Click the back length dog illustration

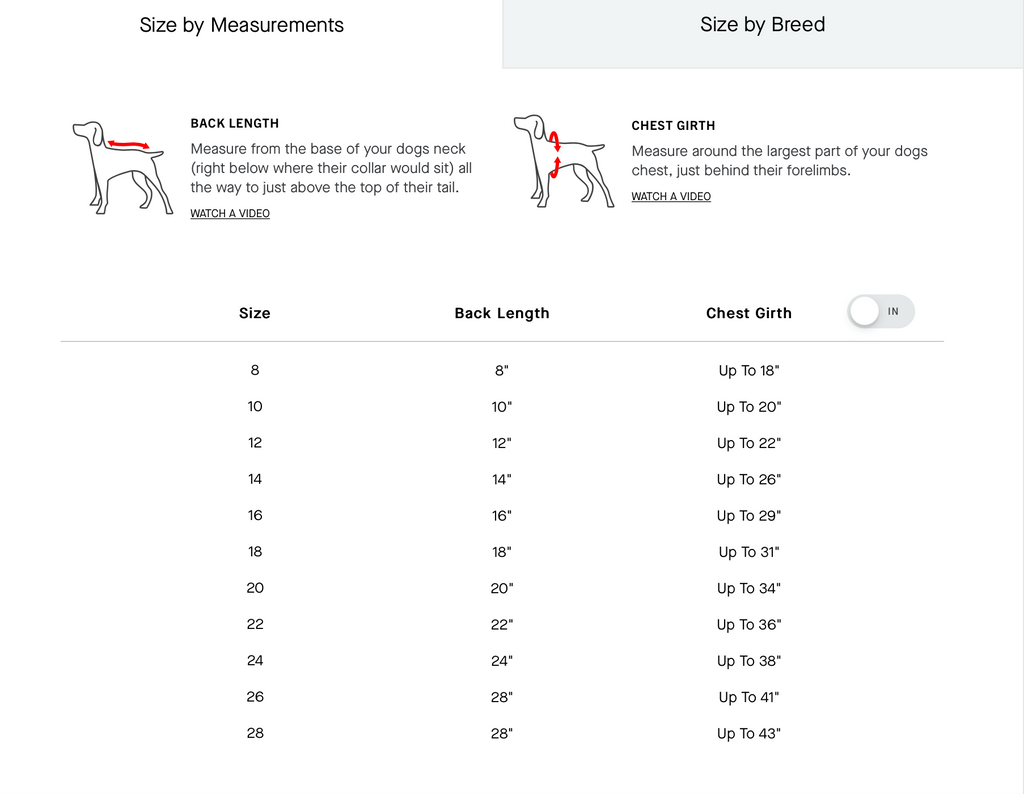[x=122, y=168]
